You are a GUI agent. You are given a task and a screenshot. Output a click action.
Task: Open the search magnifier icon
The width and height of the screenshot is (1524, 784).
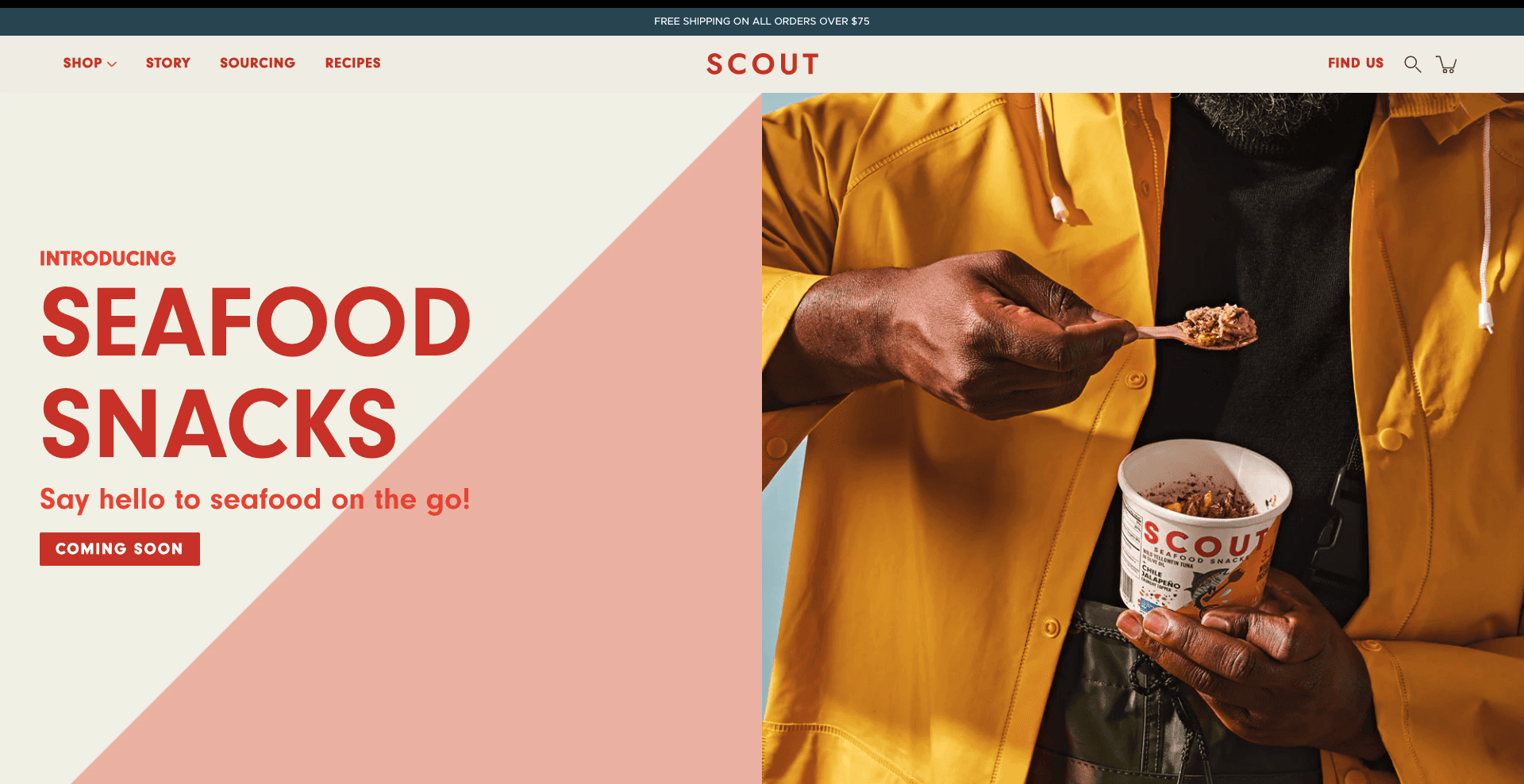point(1412,64)
